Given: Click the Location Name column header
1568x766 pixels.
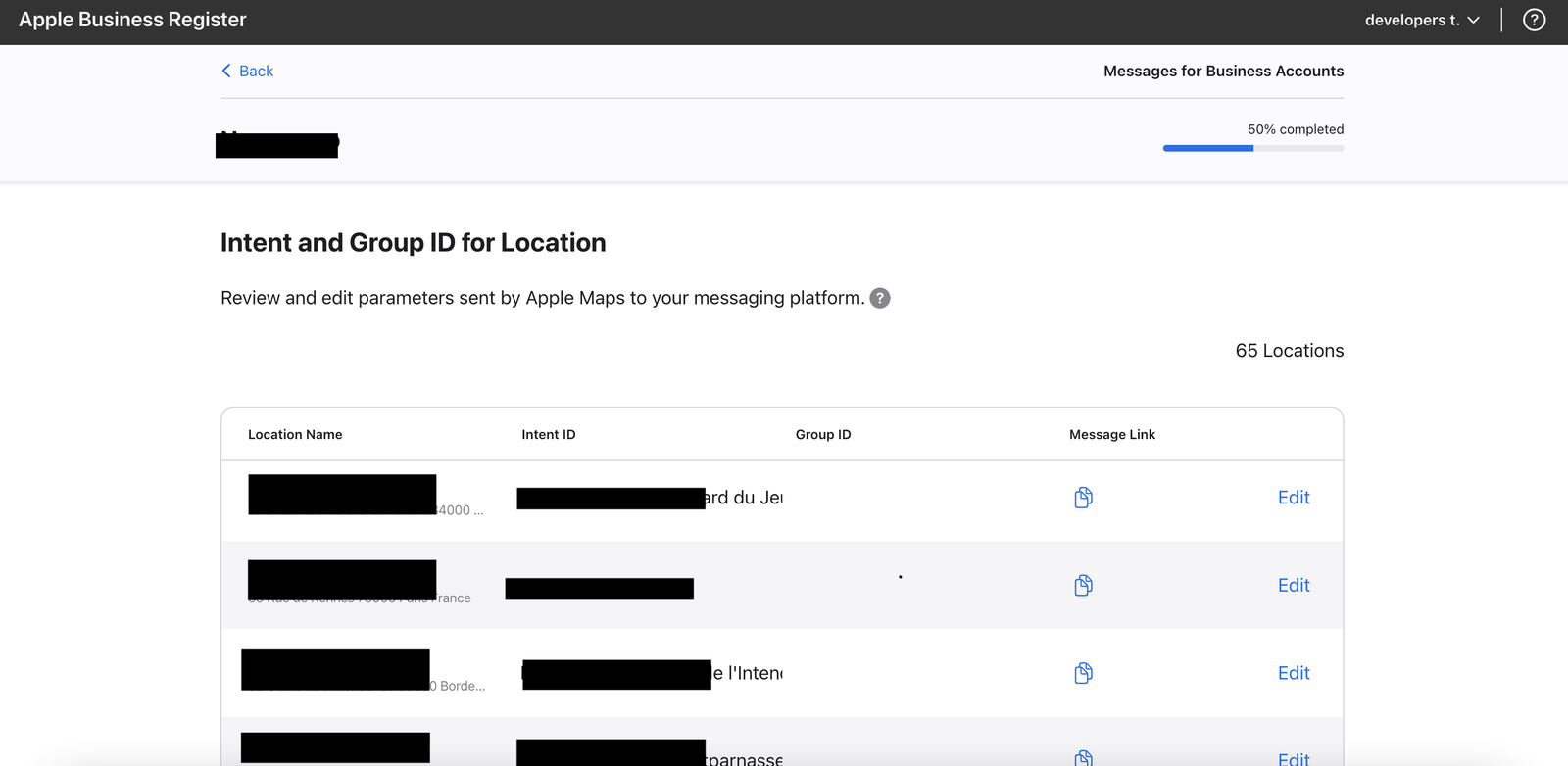Looking at the screenshot, I should (x=295, y=435).
